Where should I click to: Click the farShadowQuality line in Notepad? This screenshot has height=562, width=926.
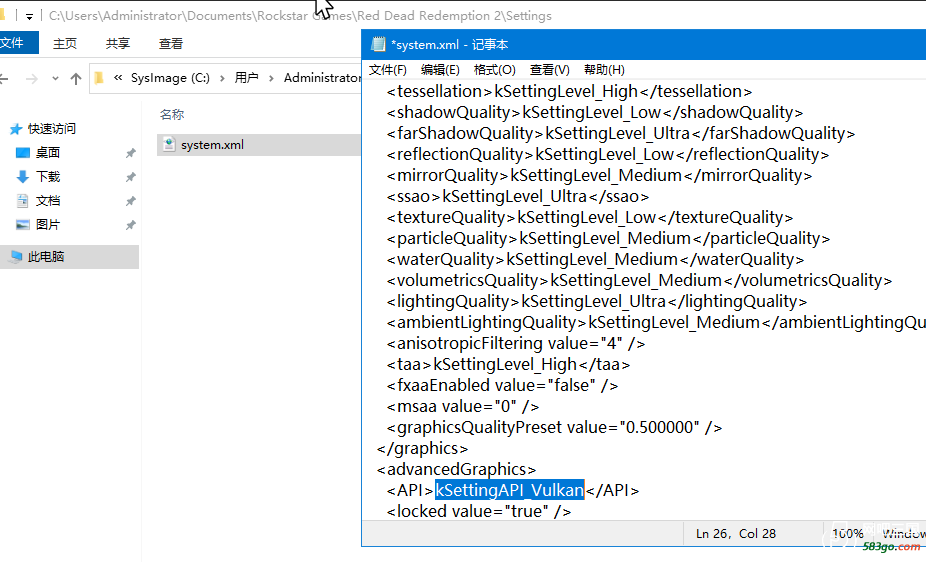tap(621, 133)
